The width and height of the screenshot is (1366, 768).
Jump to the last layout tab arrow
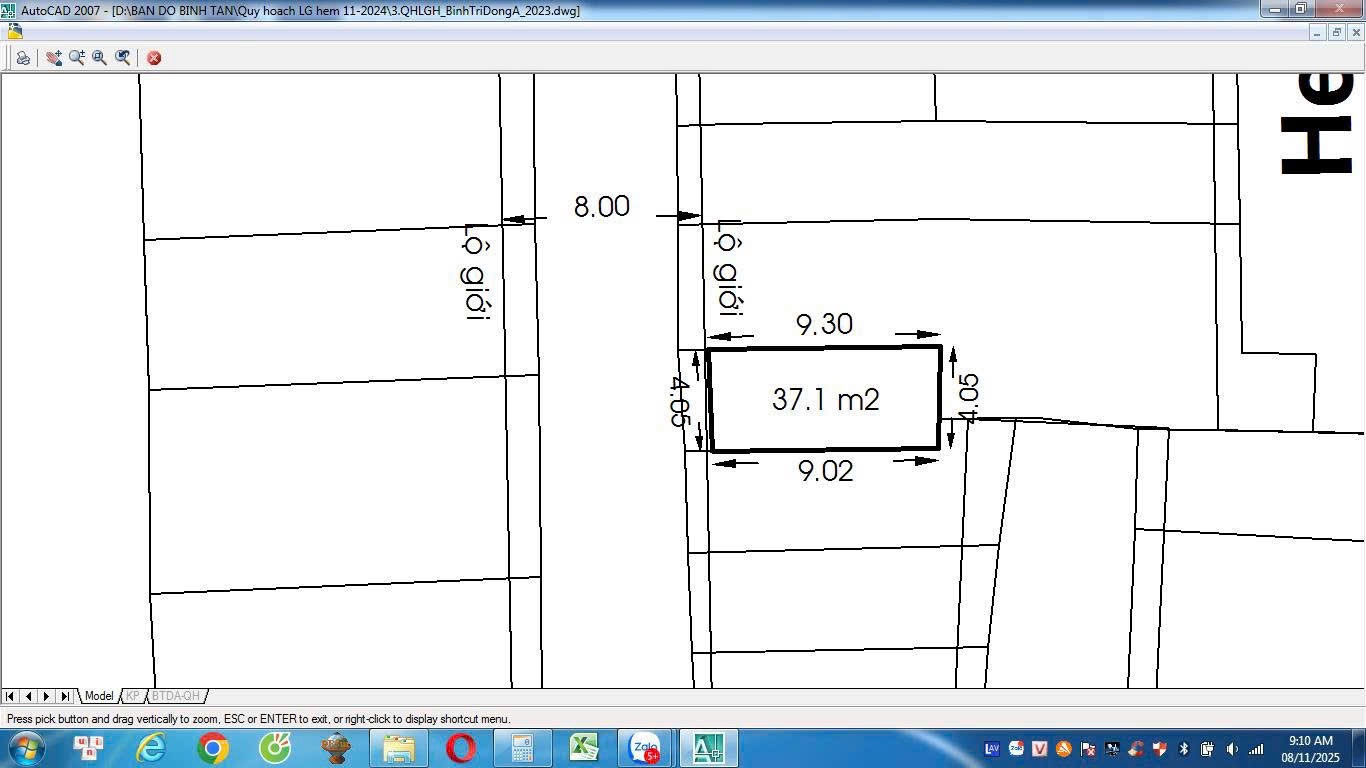65,696
